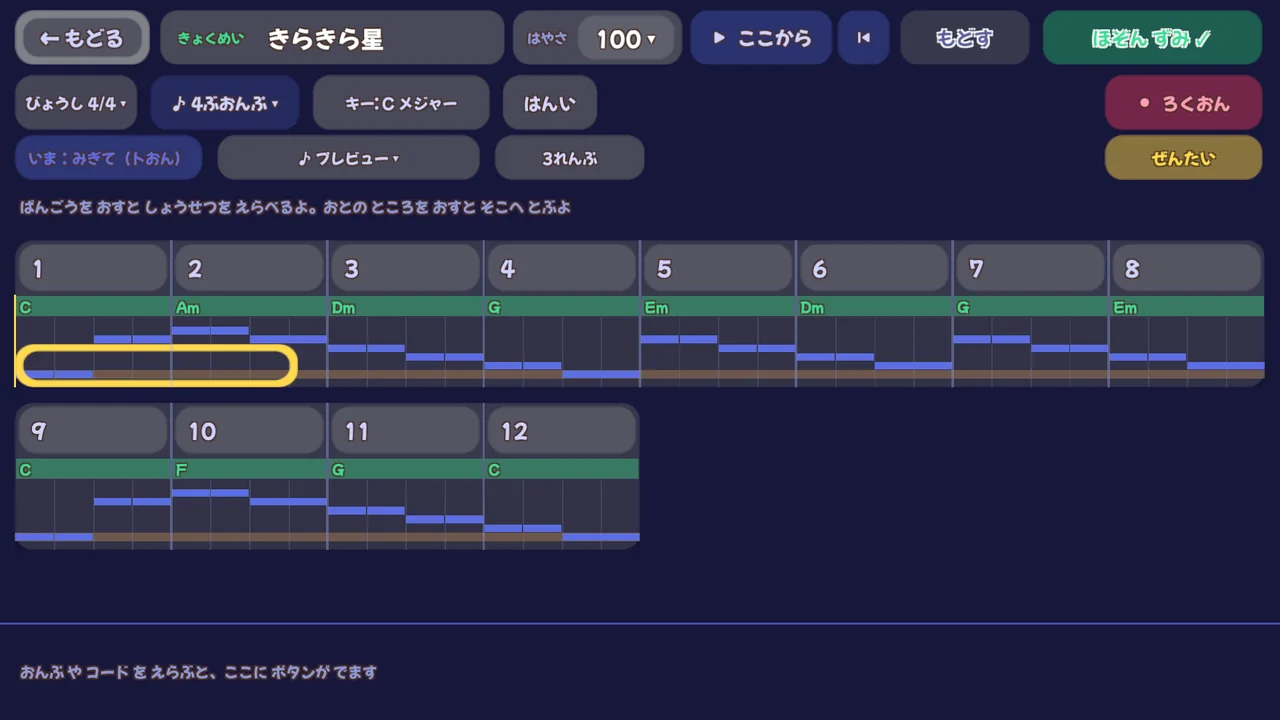Select measure number 8
This screenshot has width=1280, height=720.
[1188, 268]
